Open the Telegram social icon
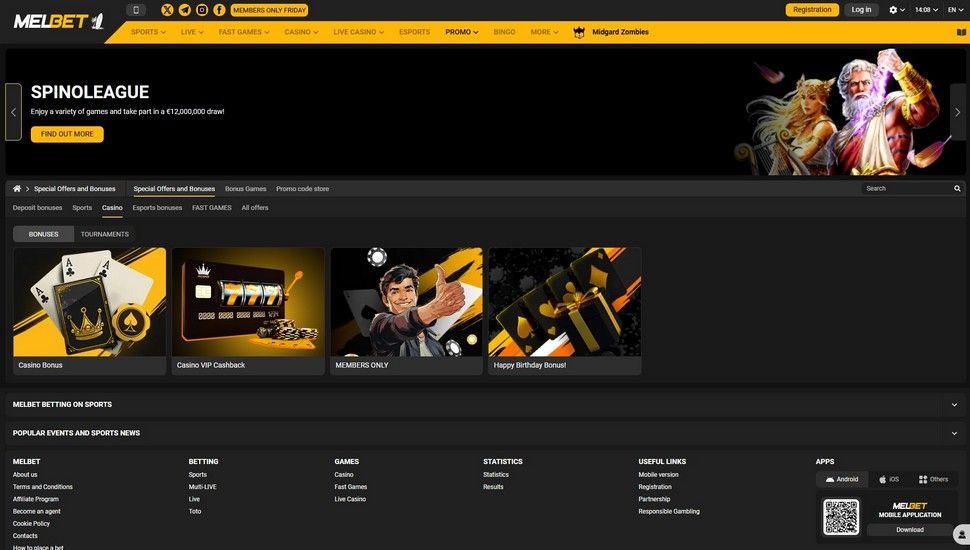This screenshot has width=970, height=550. pos(184,10)
